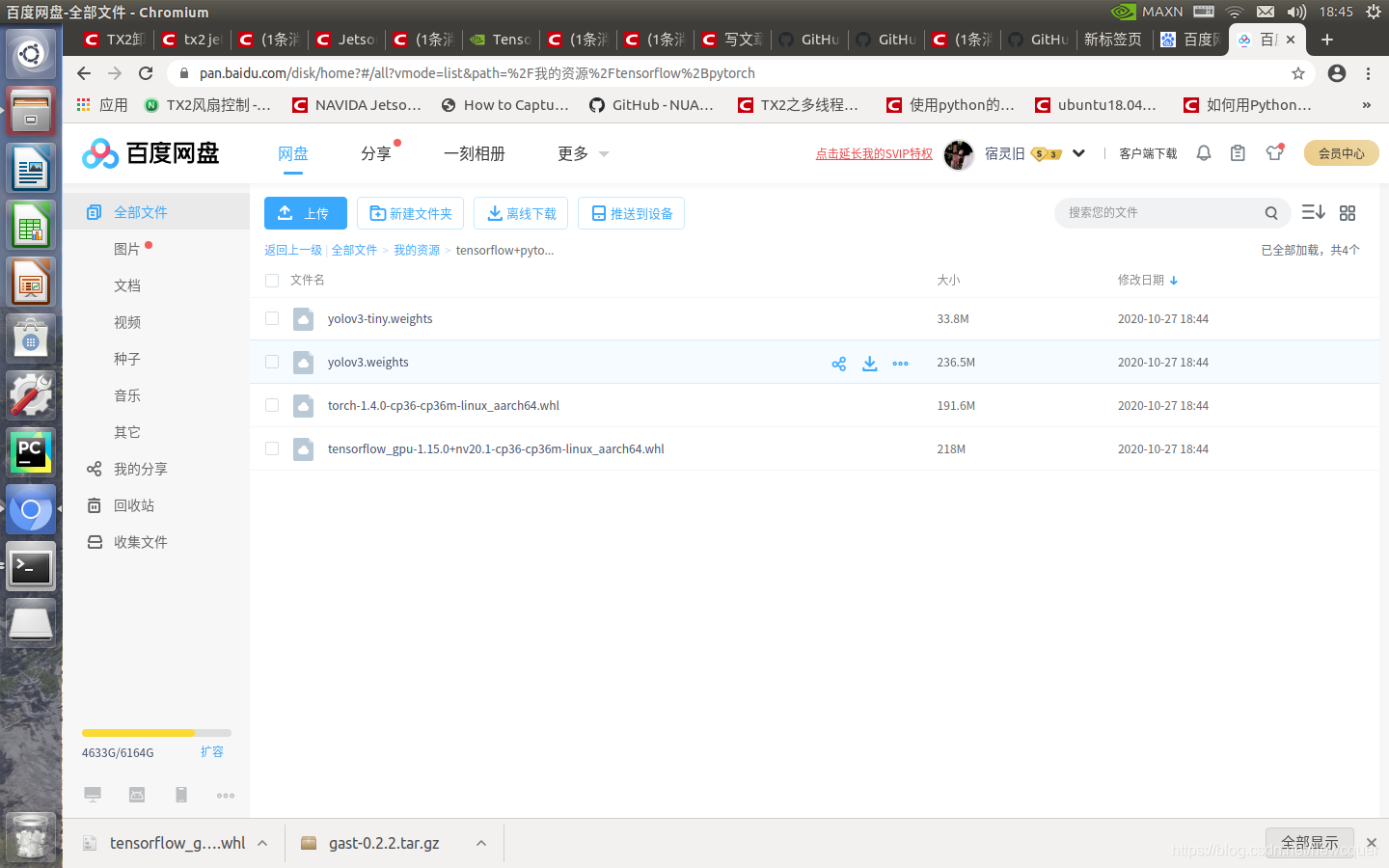Click the search magnifier icon in file search
The height and width of the screenshot is (868, 1389).
[1271, 213]
